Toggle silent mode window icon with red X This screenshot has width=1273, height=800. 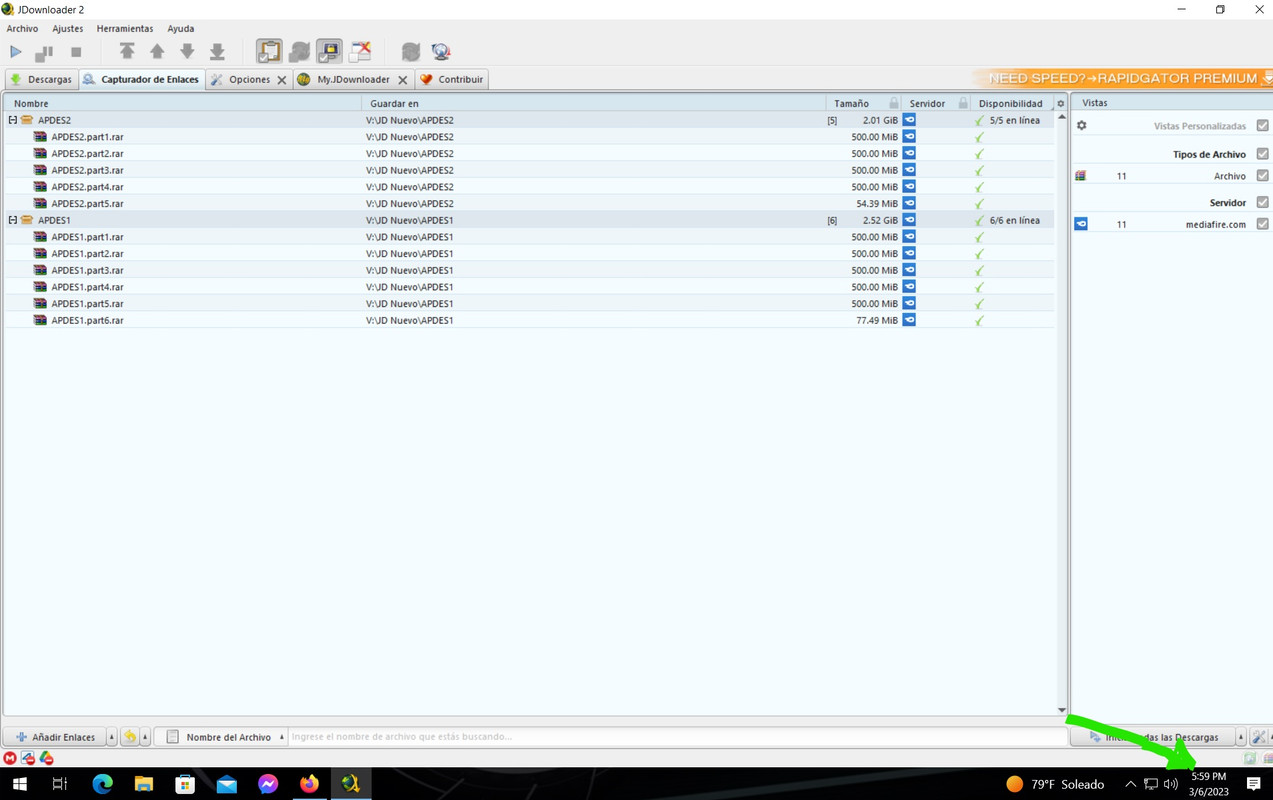click(x=360, y=51)
